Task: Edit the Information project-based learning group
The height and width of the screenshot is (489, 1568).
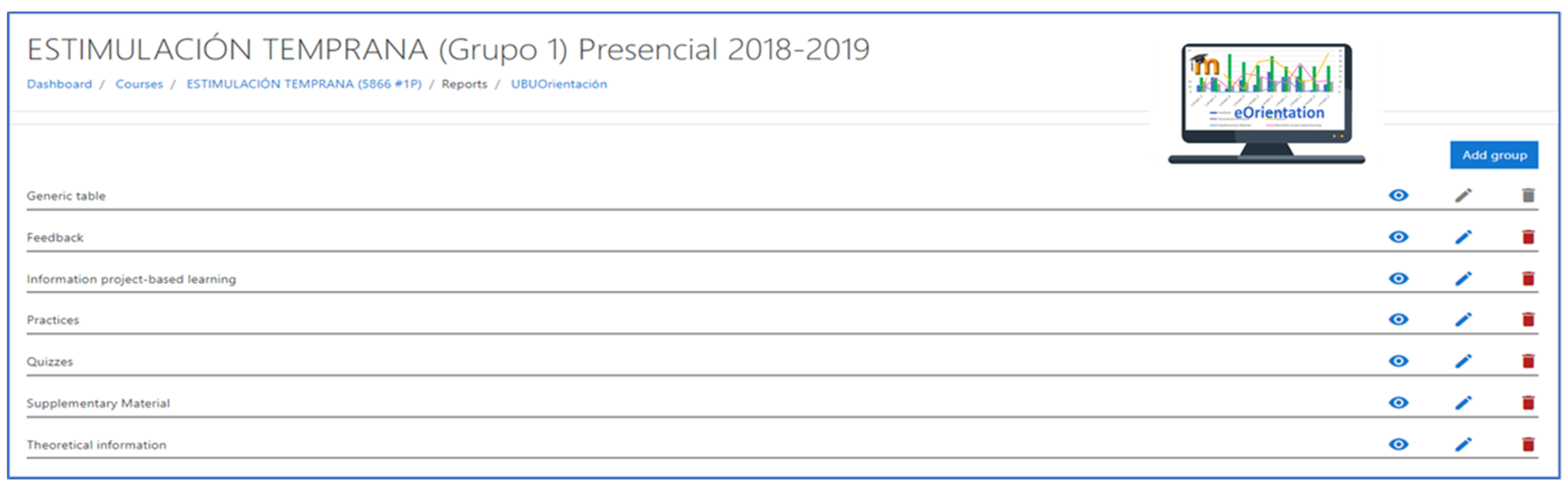Action: pos(1463,278)
